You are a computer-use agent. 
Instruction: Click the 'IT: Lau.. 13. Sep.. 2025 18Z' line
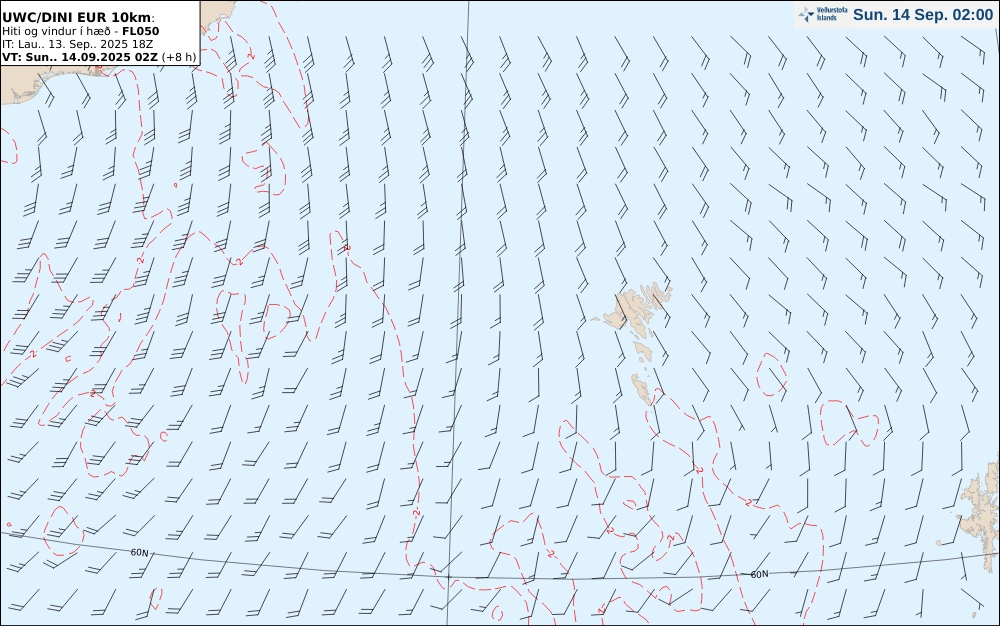(77, 44)
